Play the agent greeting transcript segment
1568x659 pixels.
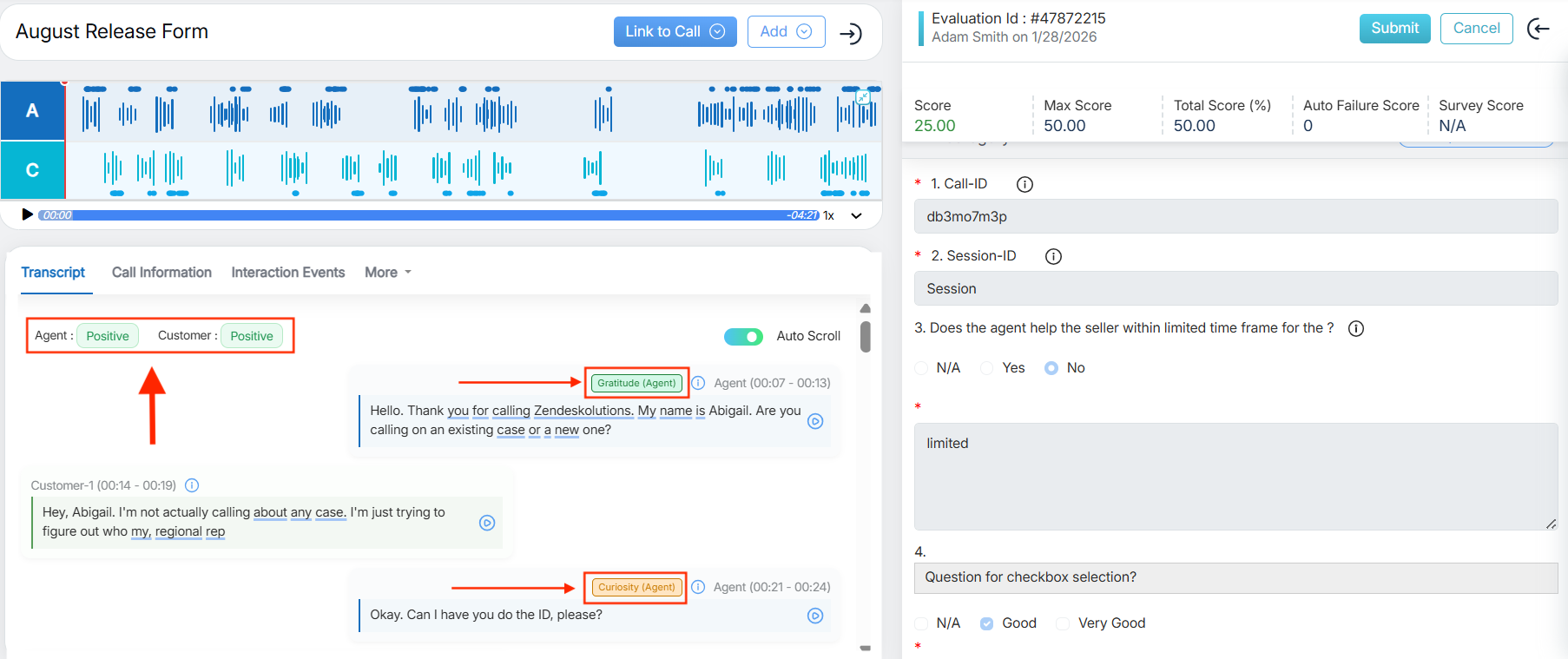[815, 421]
